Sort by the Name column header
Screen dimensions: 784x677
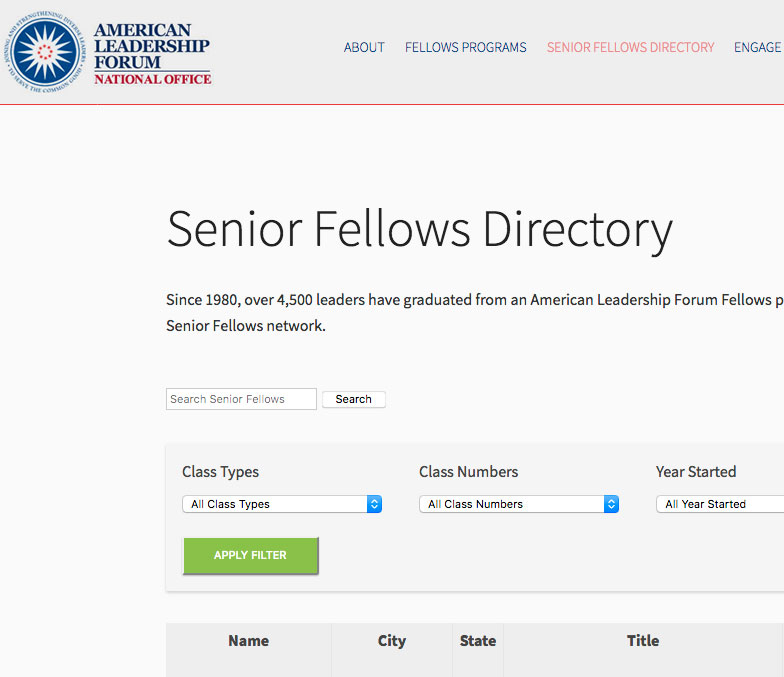tap(248, 640)
